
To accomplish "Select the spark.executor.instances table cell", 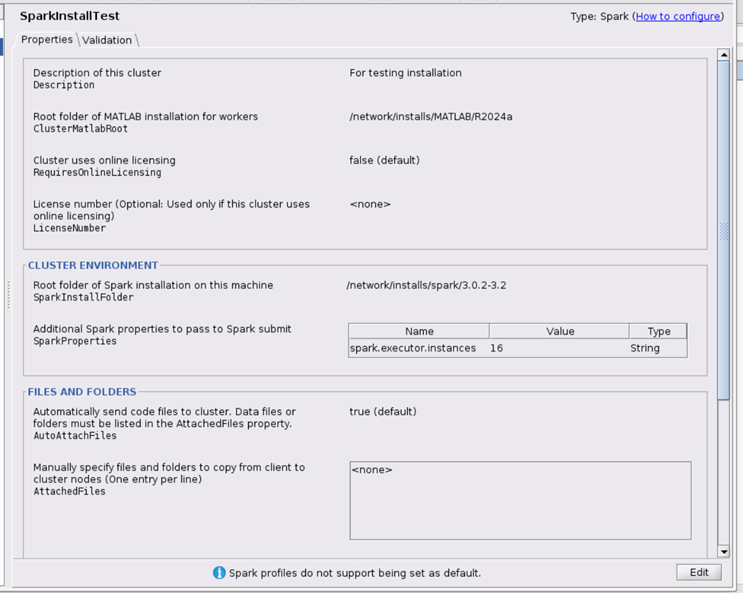I will point(414,349).
